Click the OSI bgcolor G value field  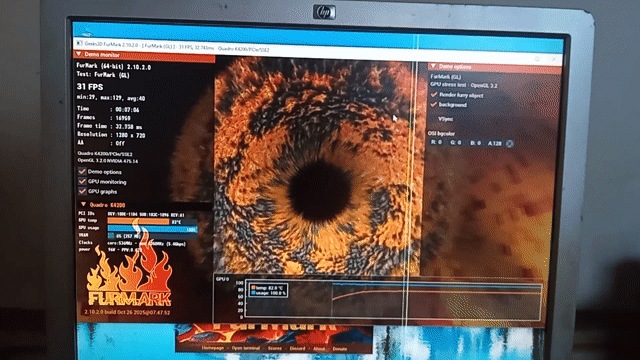(x=456, y=143)
